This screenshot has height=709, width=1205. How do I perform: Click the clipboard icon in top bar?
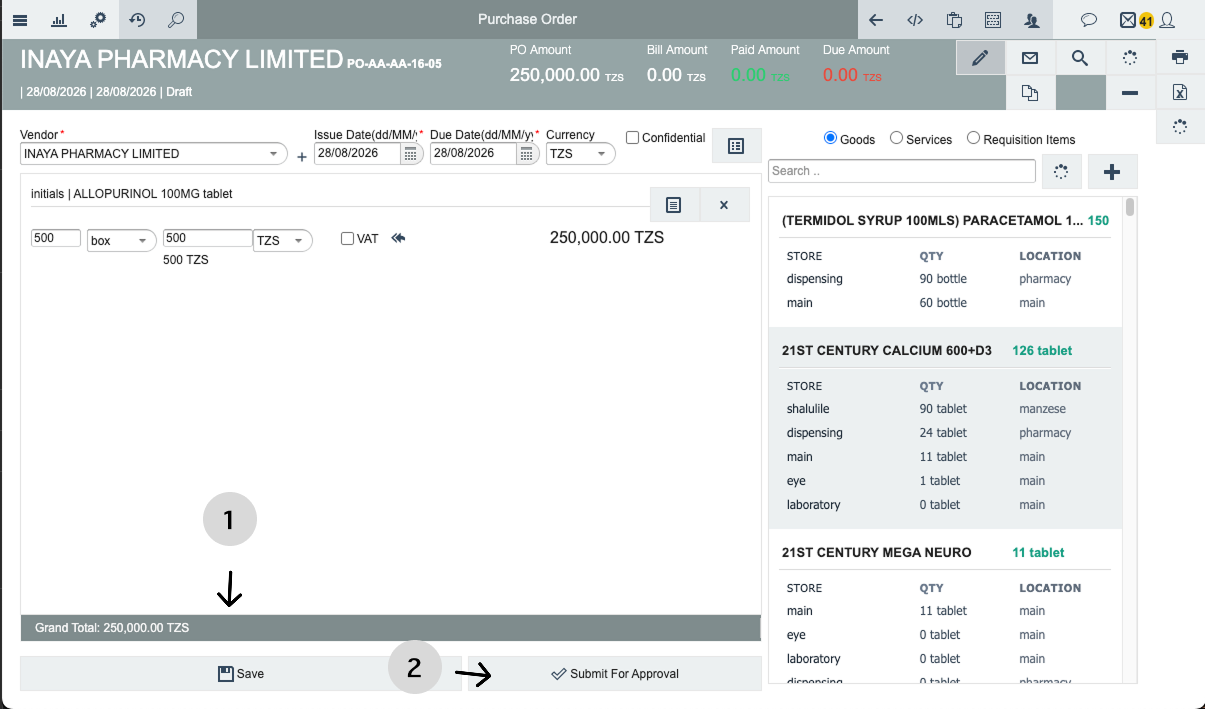pos(954,19)
